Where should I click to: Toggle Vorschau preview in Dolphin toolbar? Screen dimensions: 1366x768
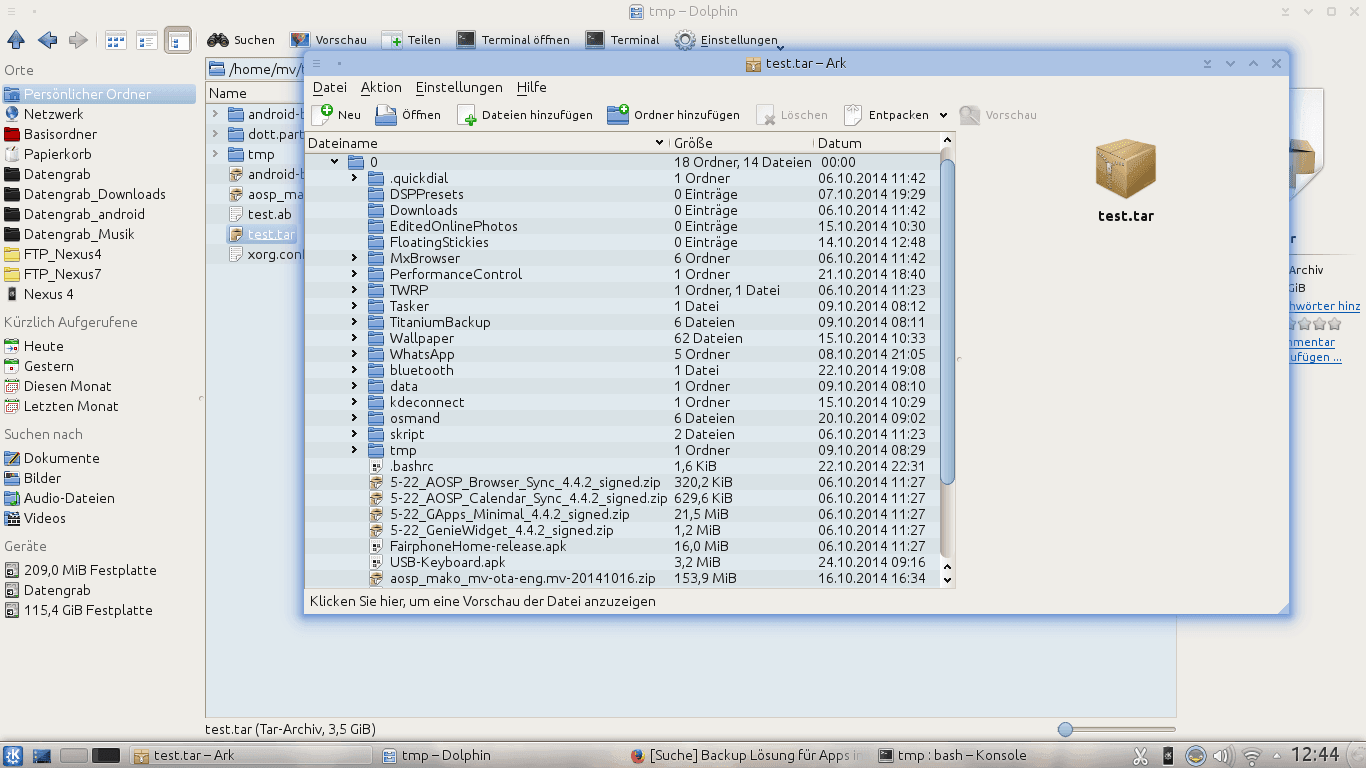(x=329, y=40)
